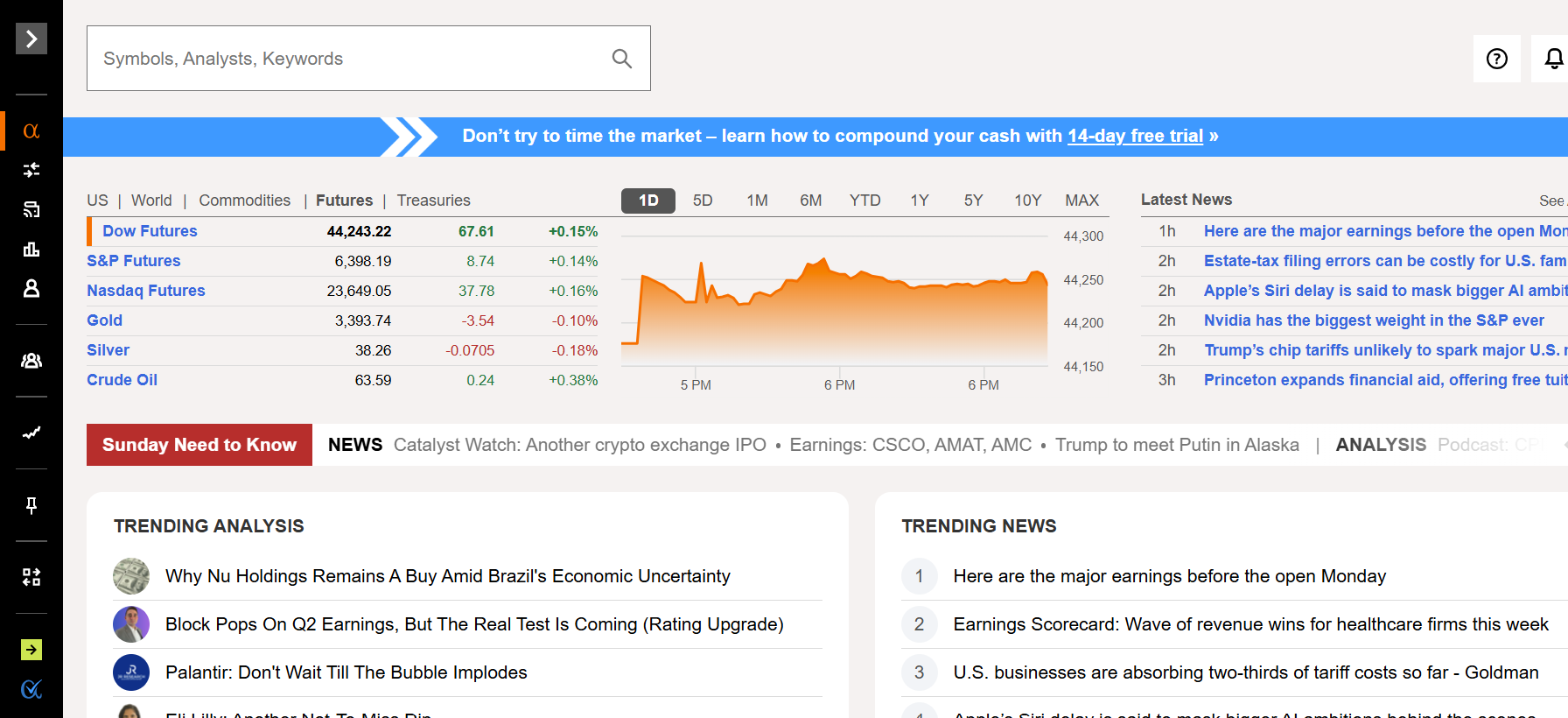The height and width of the screenshot is (718, 1568).
Task: Open the 14-day free trial link
Action: [1135, 136]
